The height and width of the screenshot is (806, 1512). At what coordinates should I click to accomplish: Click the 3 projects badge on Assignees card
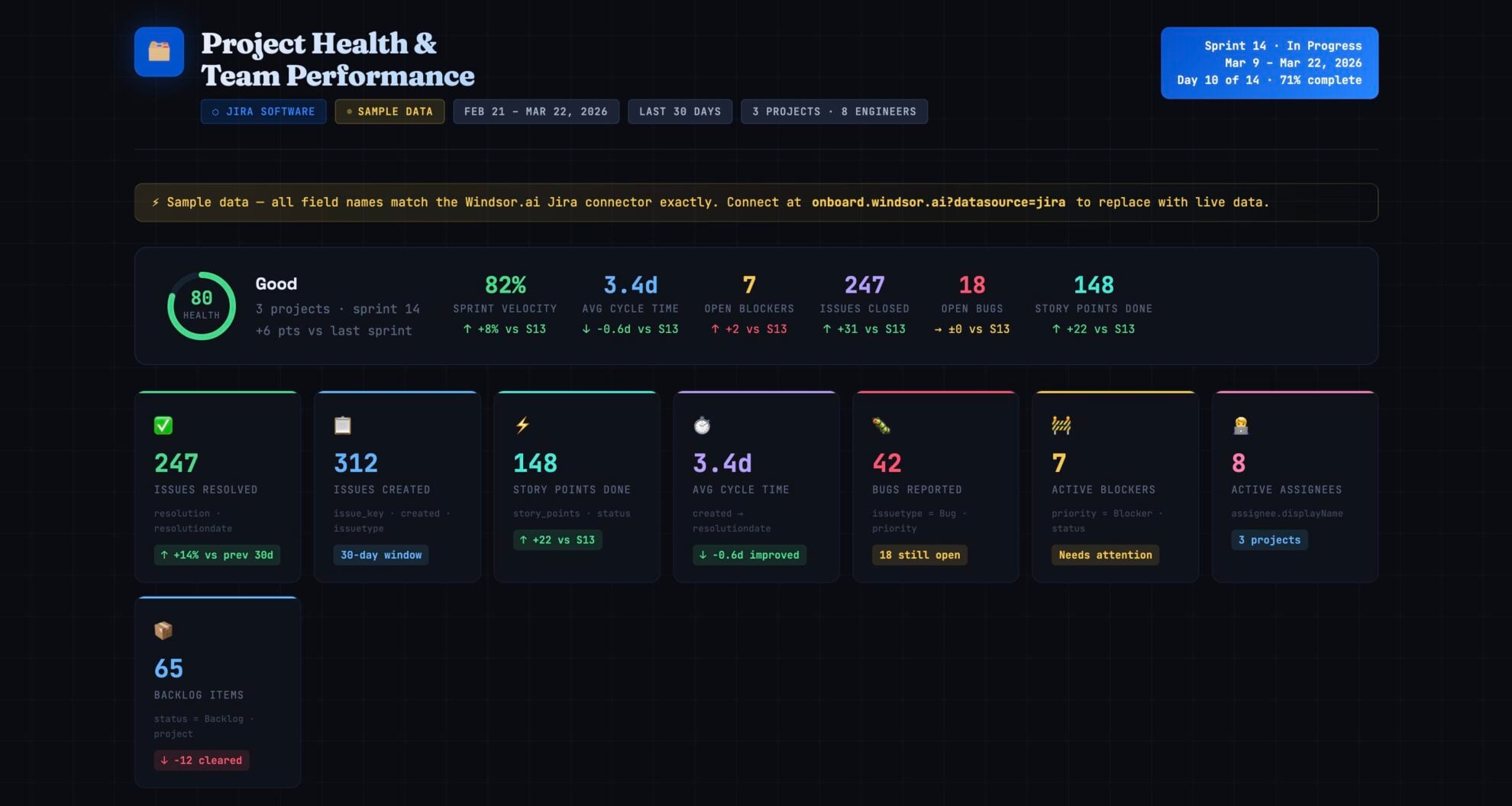click(x=1269, y=540)
